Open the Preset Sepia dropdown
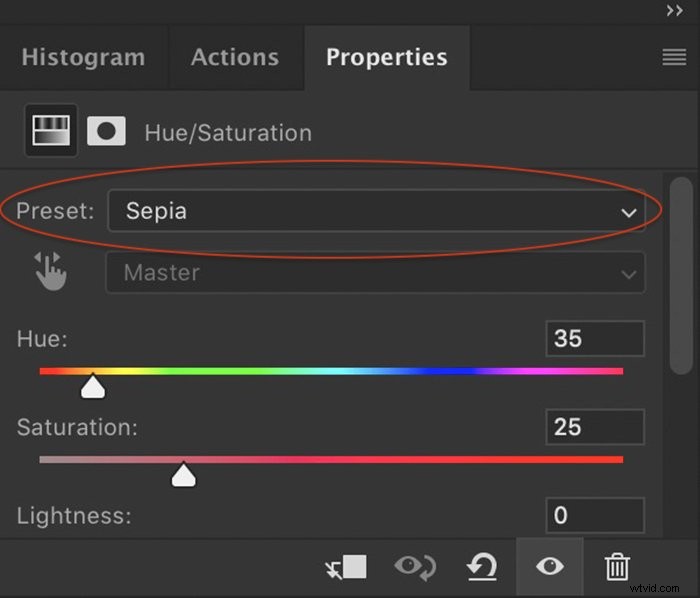700x598 pixels. point(376,211)
